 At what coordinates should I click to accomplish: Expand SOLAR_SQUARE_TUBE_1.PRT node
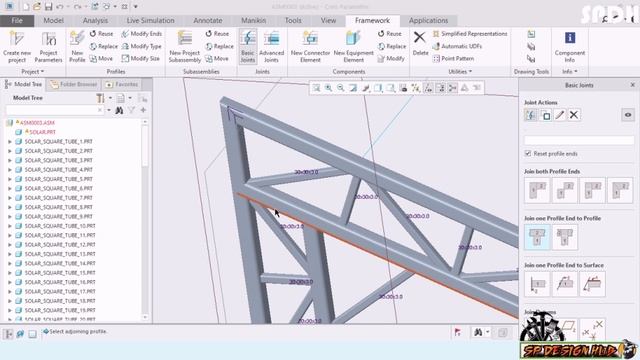(x=10, y=142)
